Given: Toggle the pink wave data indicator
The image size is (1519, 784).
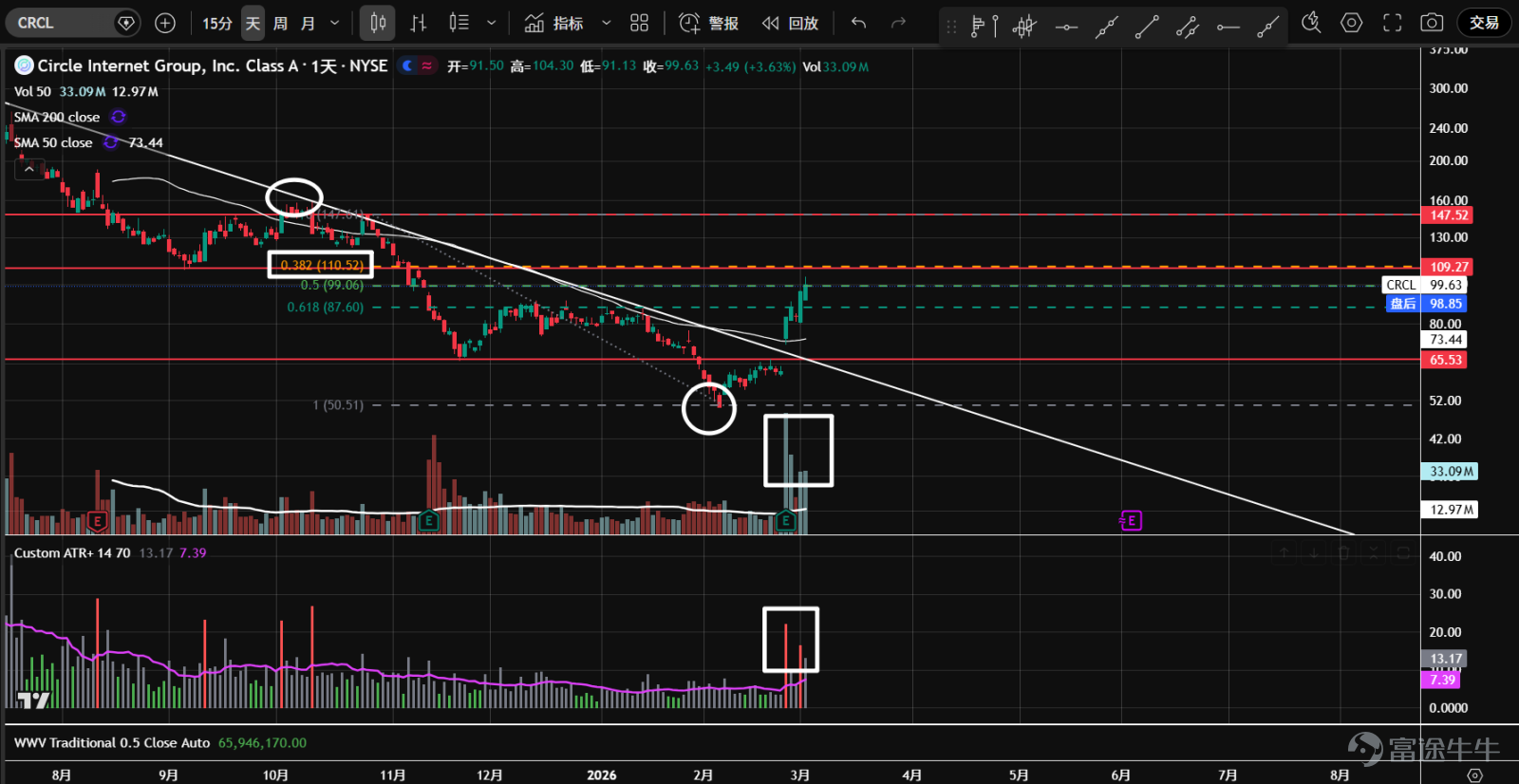Looking at the screenshot, I should pyautogui.click(x=427, y=65).
